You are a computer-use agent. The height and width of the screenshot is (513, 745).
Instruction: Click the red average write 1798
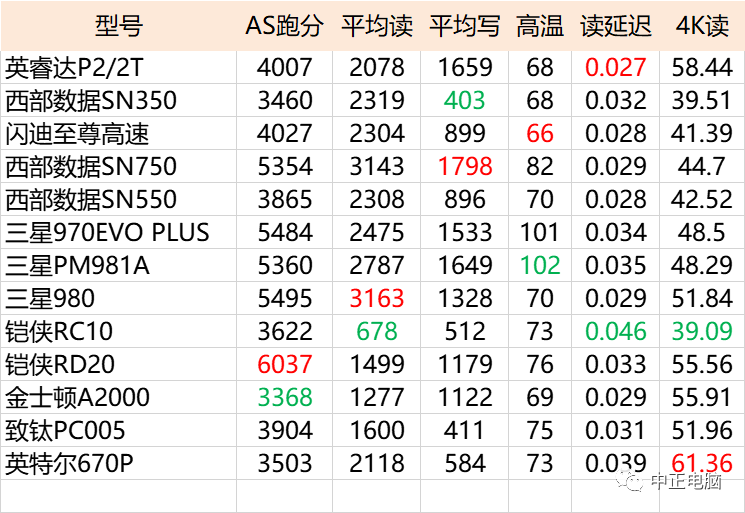[465, 166]
